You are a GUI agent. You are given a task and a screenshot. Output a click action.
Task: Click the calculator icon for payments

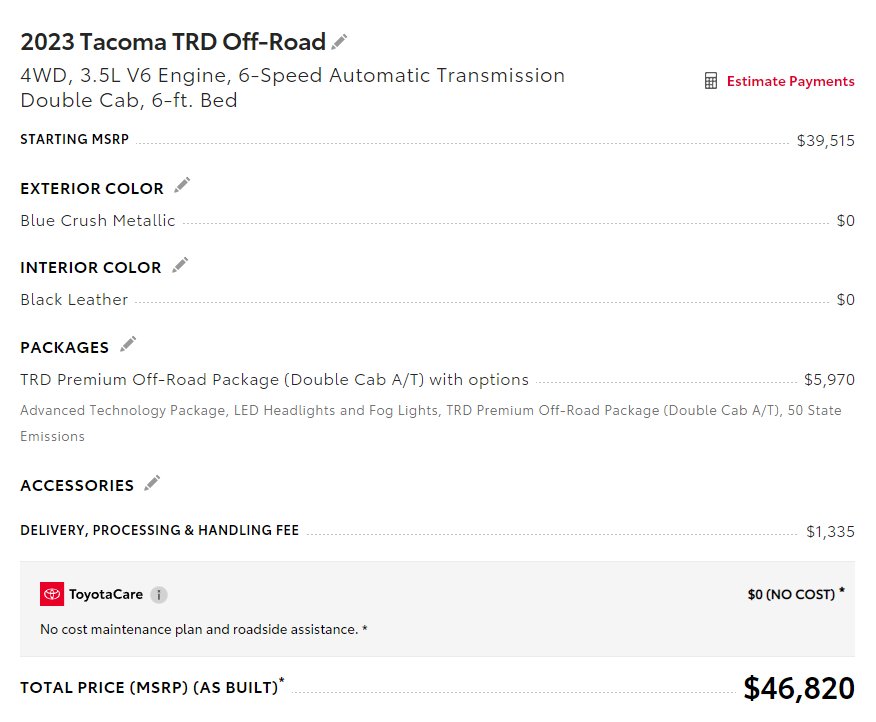click(711, 81)
